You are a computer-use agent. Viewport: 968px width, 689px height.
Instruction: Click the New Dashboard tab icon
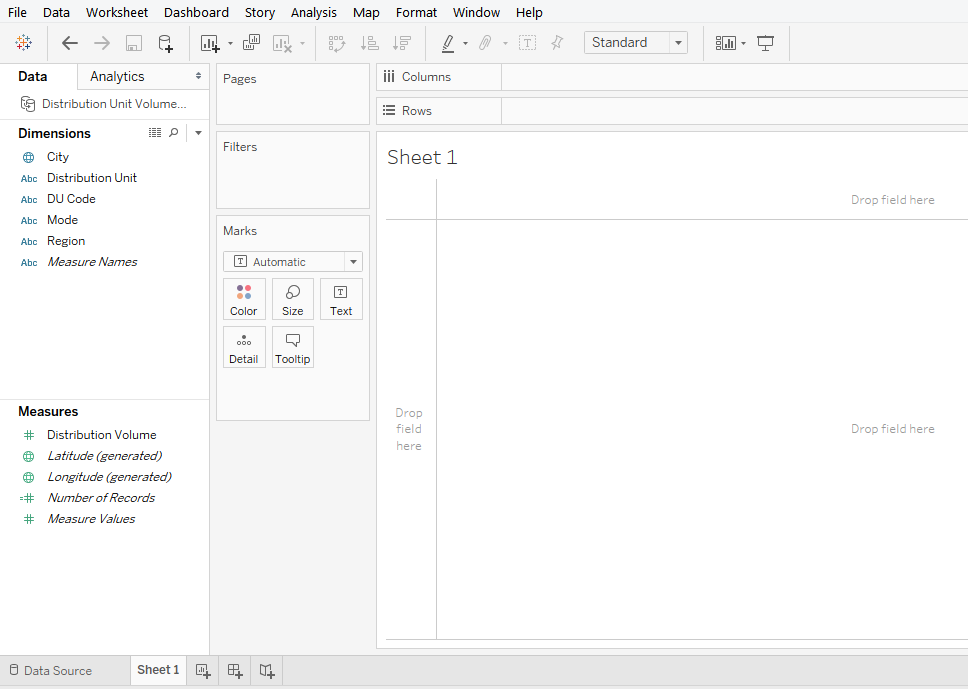click(x=235, y=670)
